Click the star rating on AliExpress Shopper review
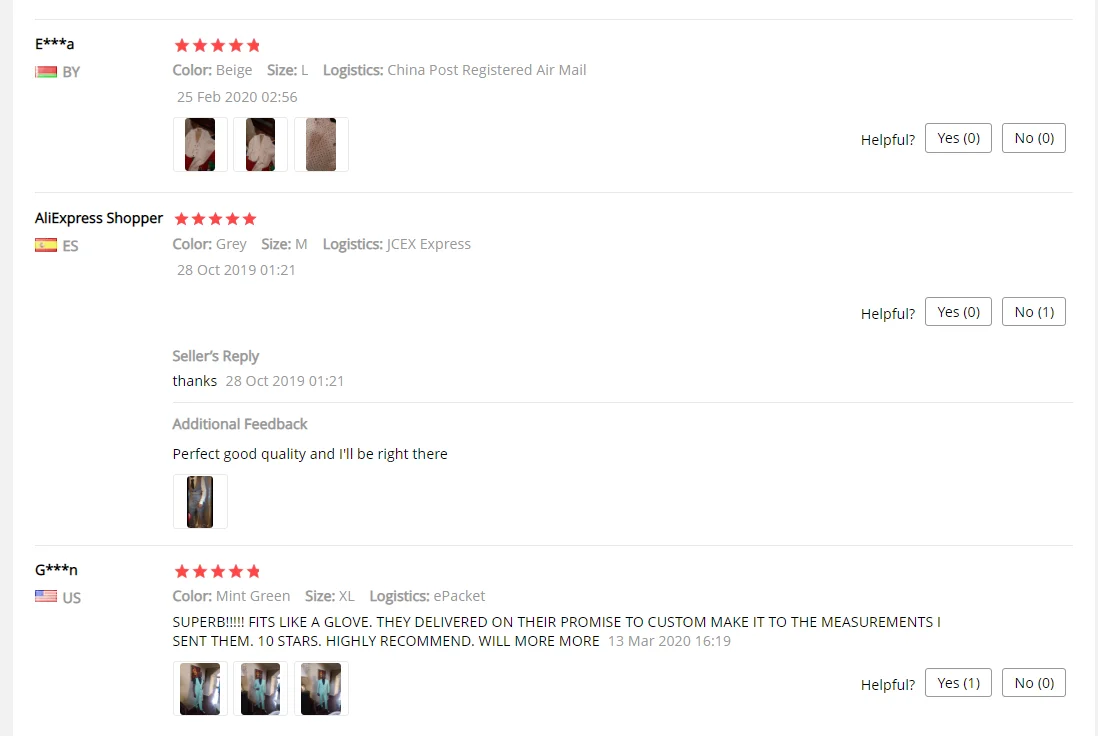Screen dimensions: 1098x736 (216, 219)
